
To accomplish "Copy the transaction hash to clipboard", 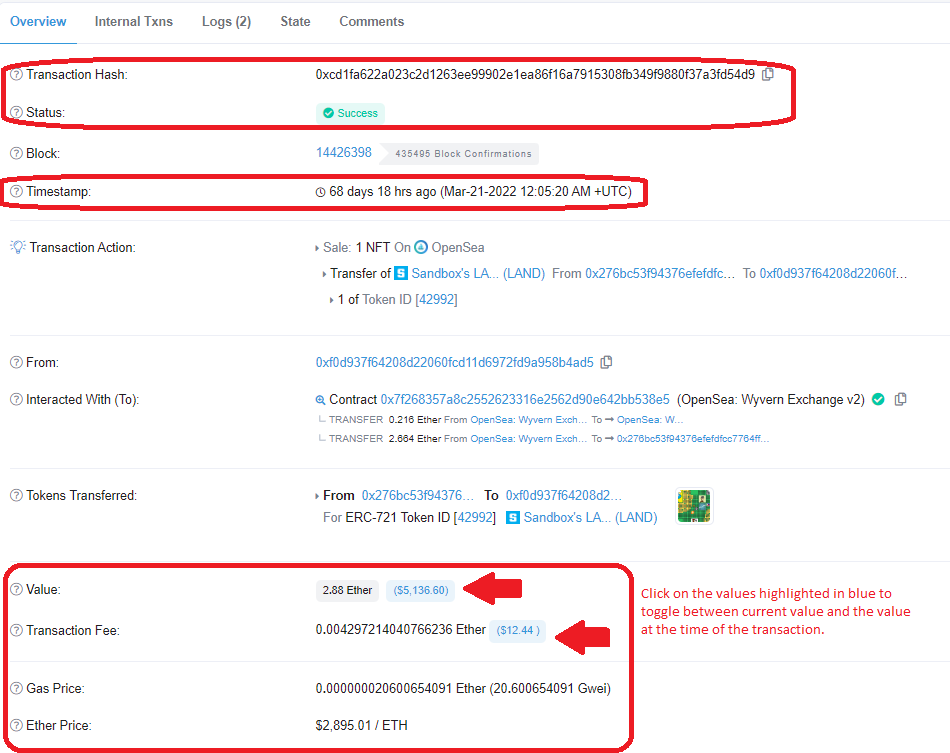I will [x=768, y=74].
